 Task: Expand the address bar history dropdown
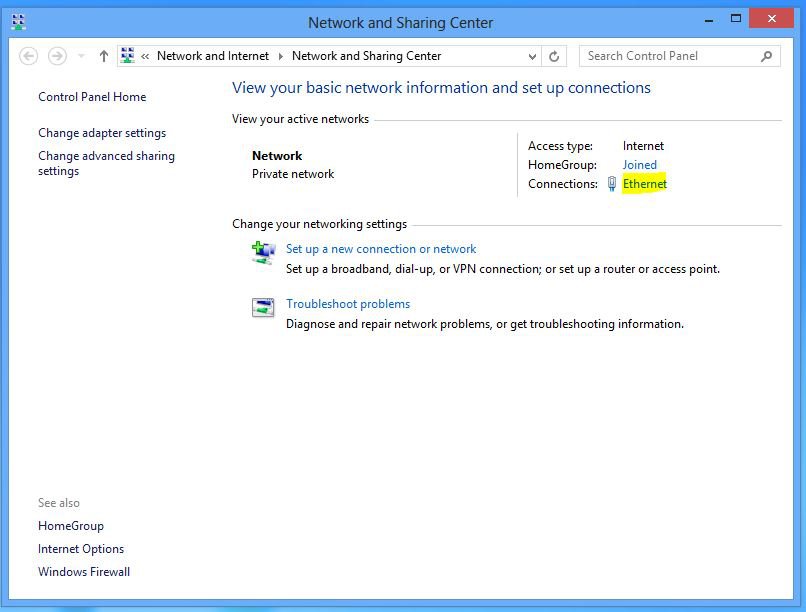532,56
